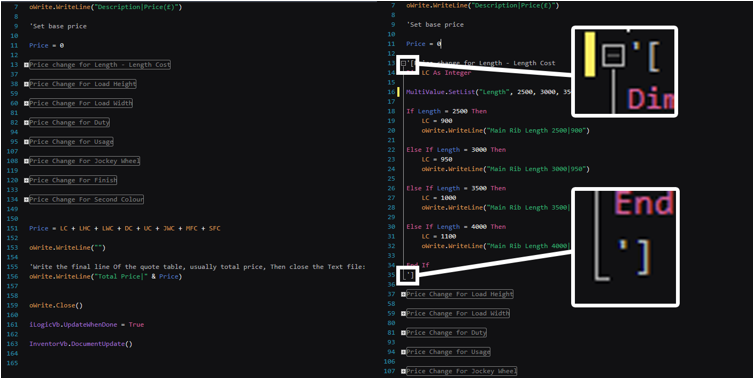
Task: Click 'If Length = 2500 Then' line
Action: (446, 111)
